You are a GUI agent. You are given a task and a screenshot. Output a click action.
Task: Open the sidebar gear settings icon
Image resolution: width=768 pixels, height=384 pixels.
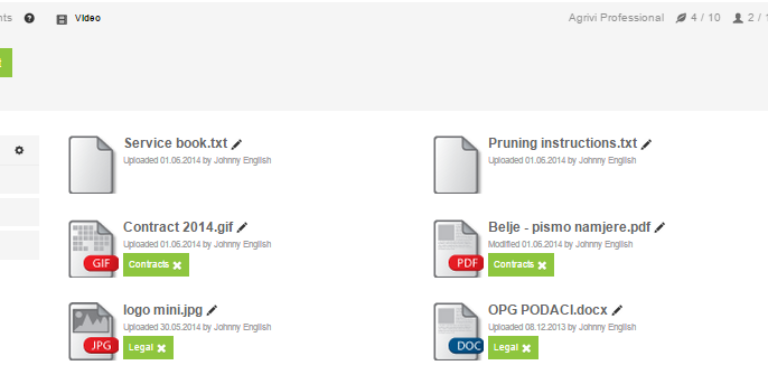tap(19, 150)
